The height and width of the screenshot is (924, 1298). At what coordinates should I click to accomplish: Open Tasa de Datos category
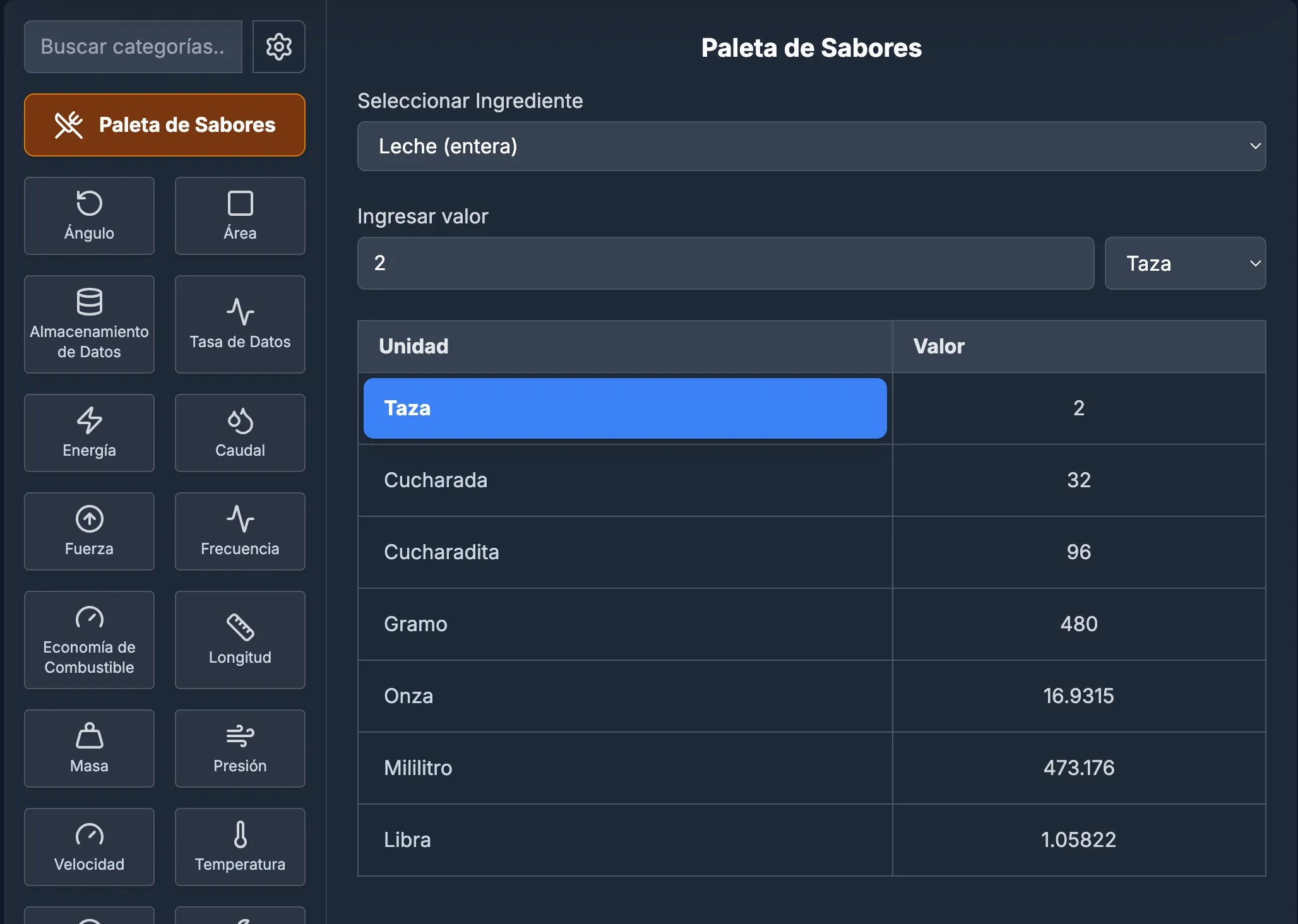[x=240, y=324]
